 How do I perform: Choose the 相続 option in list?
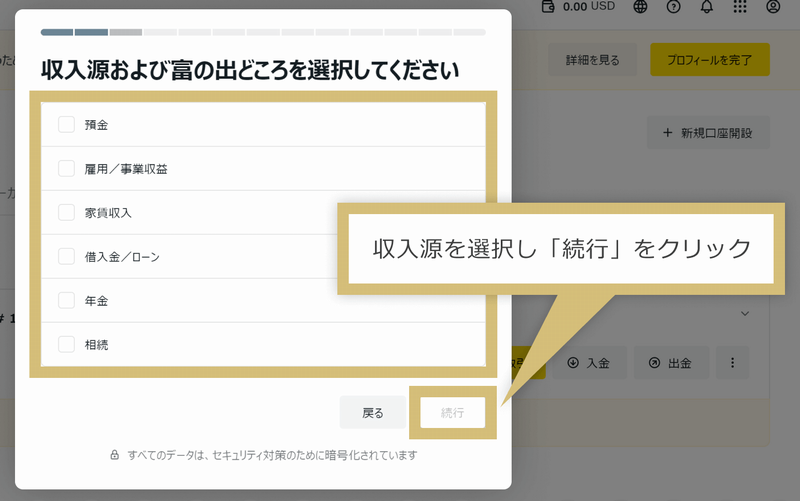tap(67, 344)
